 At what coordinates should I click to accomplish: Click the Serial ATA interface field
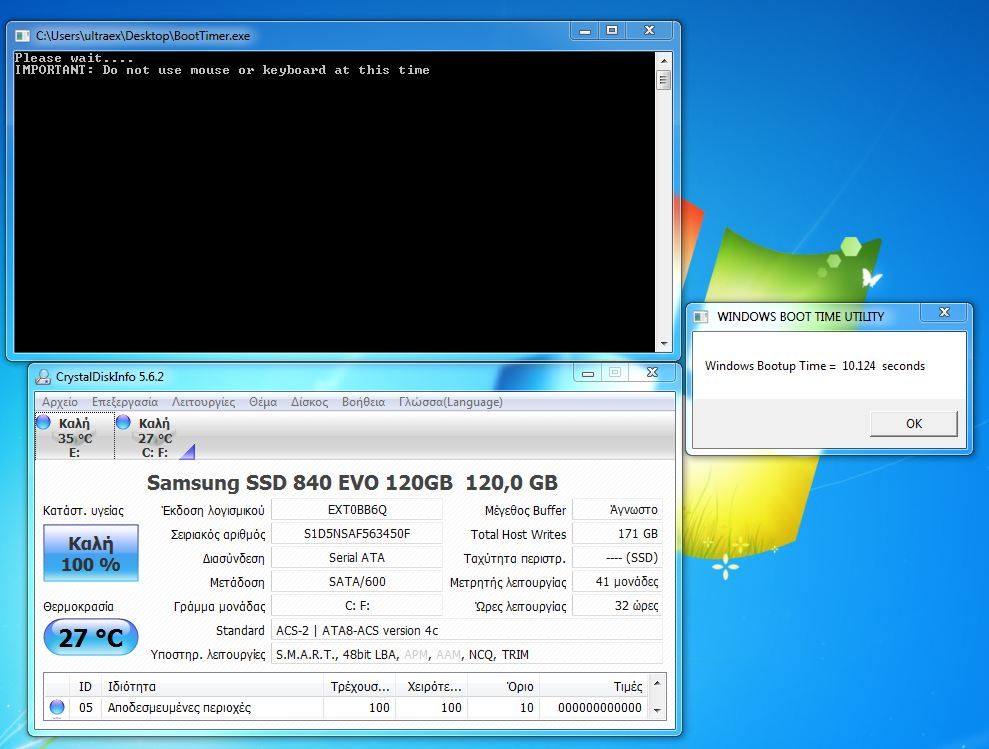tap(357, 558)
